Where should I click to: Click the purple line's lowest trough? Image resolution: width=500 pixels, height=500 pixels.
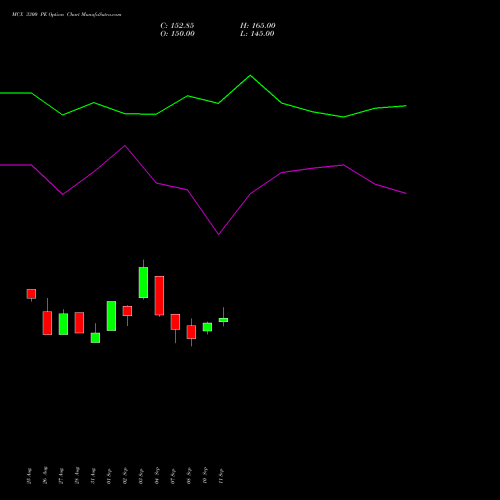click(x=219, y=234)
